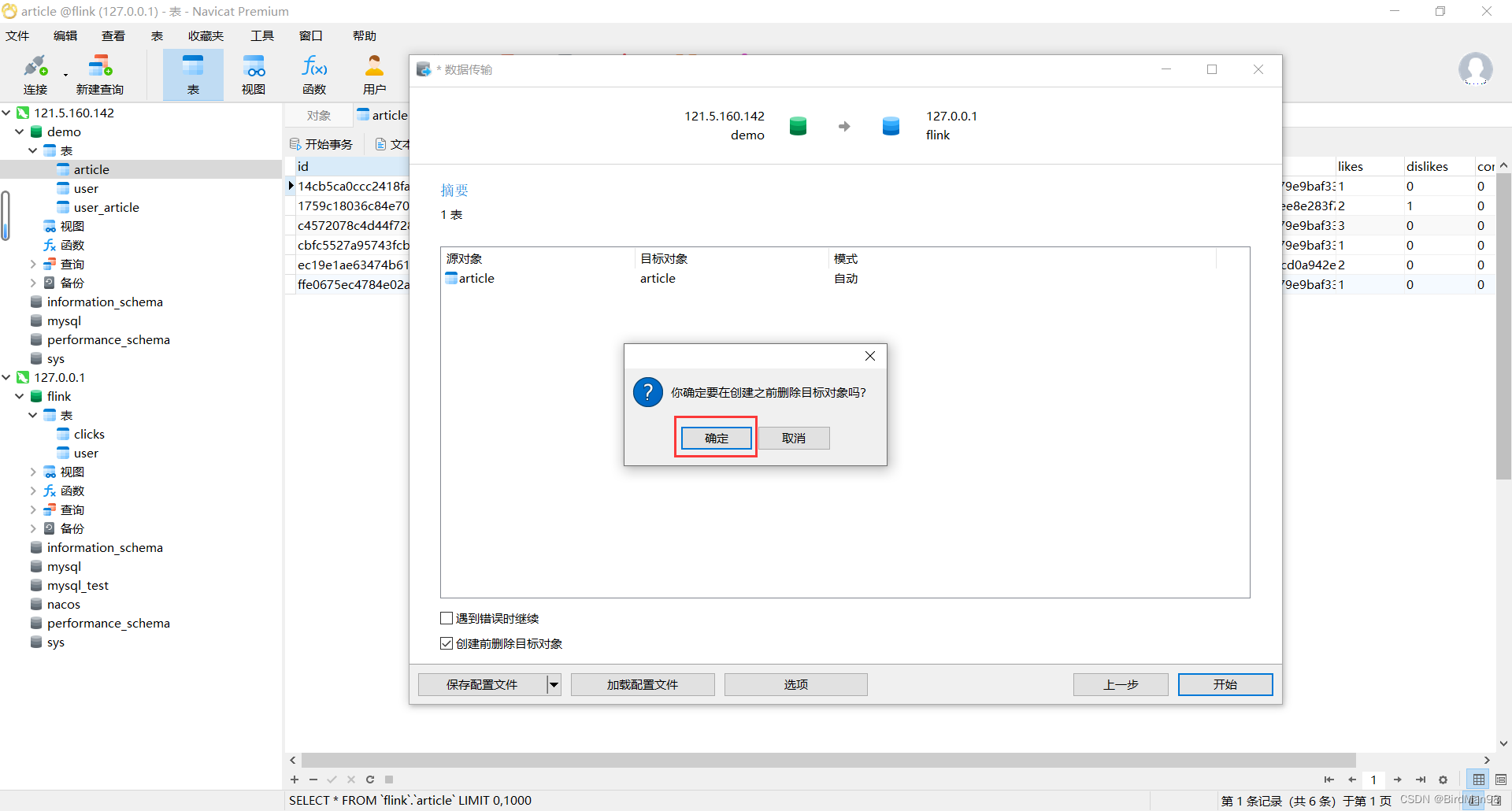Click the stop icon in record bar
The image size is (1512, 811).
tap(389, 780)
